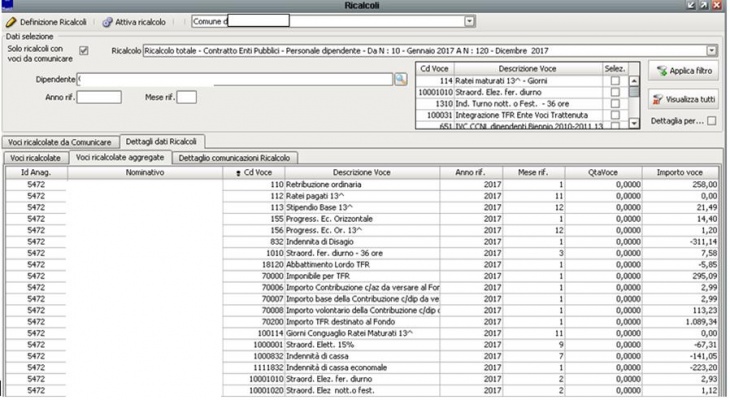Open the Dipendente combo box arrow
Image resolution: width=730 pixels, height=400 pixels.
click(386, 77)
